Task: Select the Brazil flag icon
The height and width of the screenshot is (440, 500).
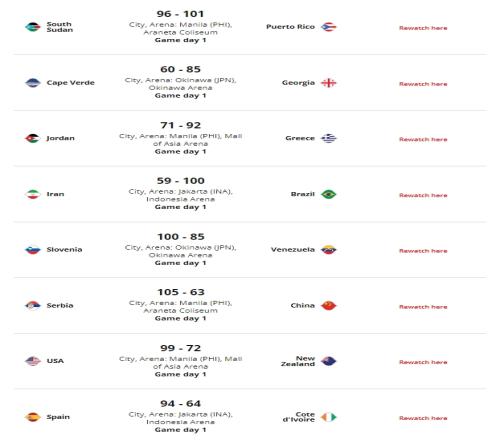Action: 329,194
